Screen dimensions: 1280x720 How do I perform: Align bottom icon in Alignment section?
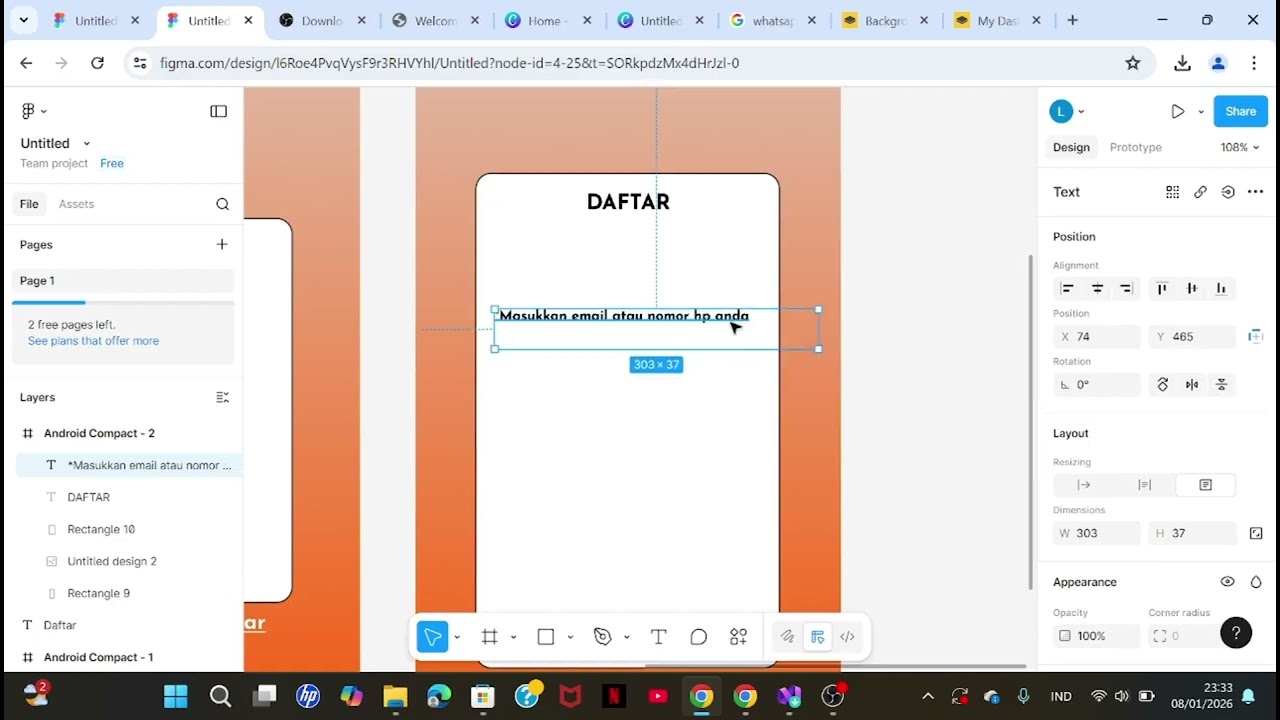1221,289
